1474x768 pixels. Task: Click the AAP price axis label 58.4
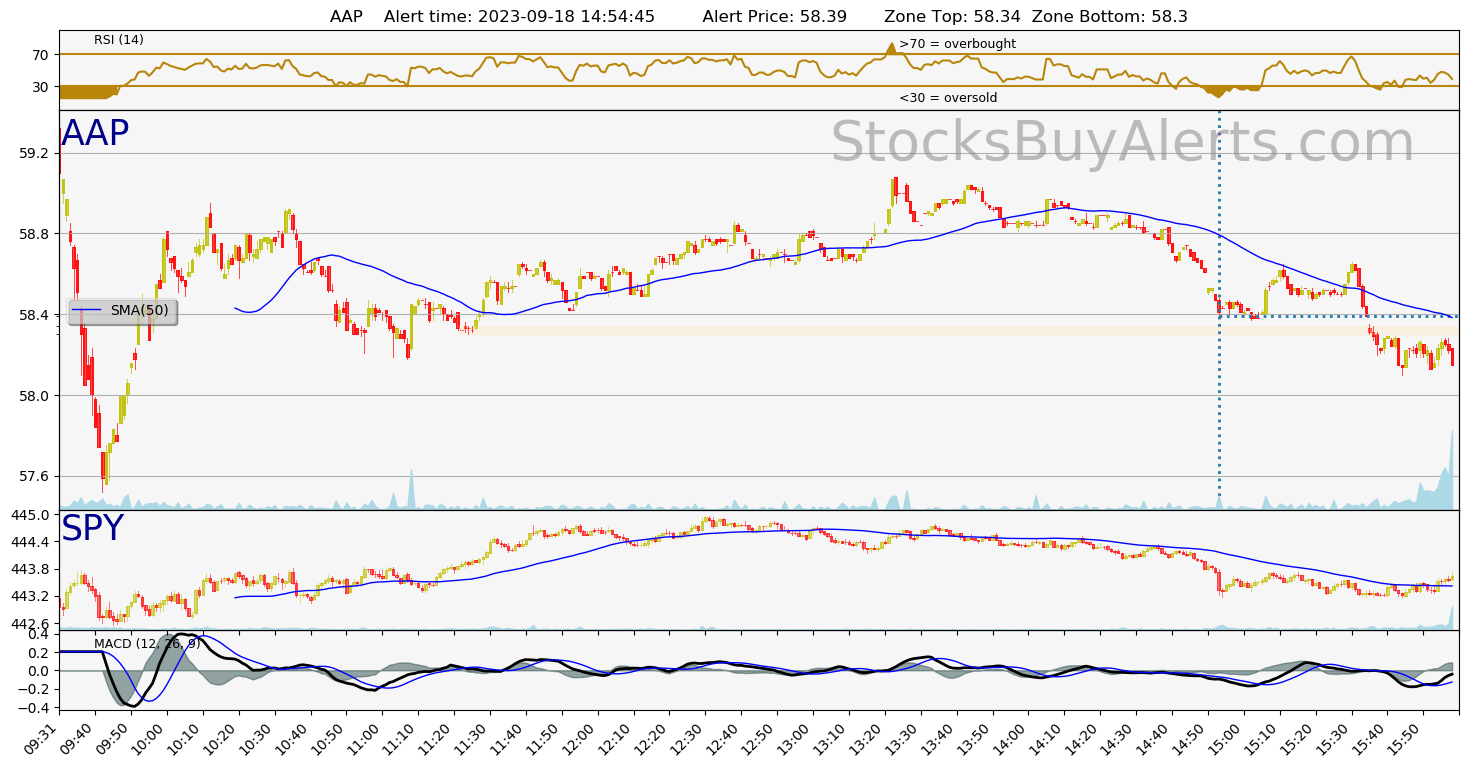pyautogui.click(x=33, y=315)
